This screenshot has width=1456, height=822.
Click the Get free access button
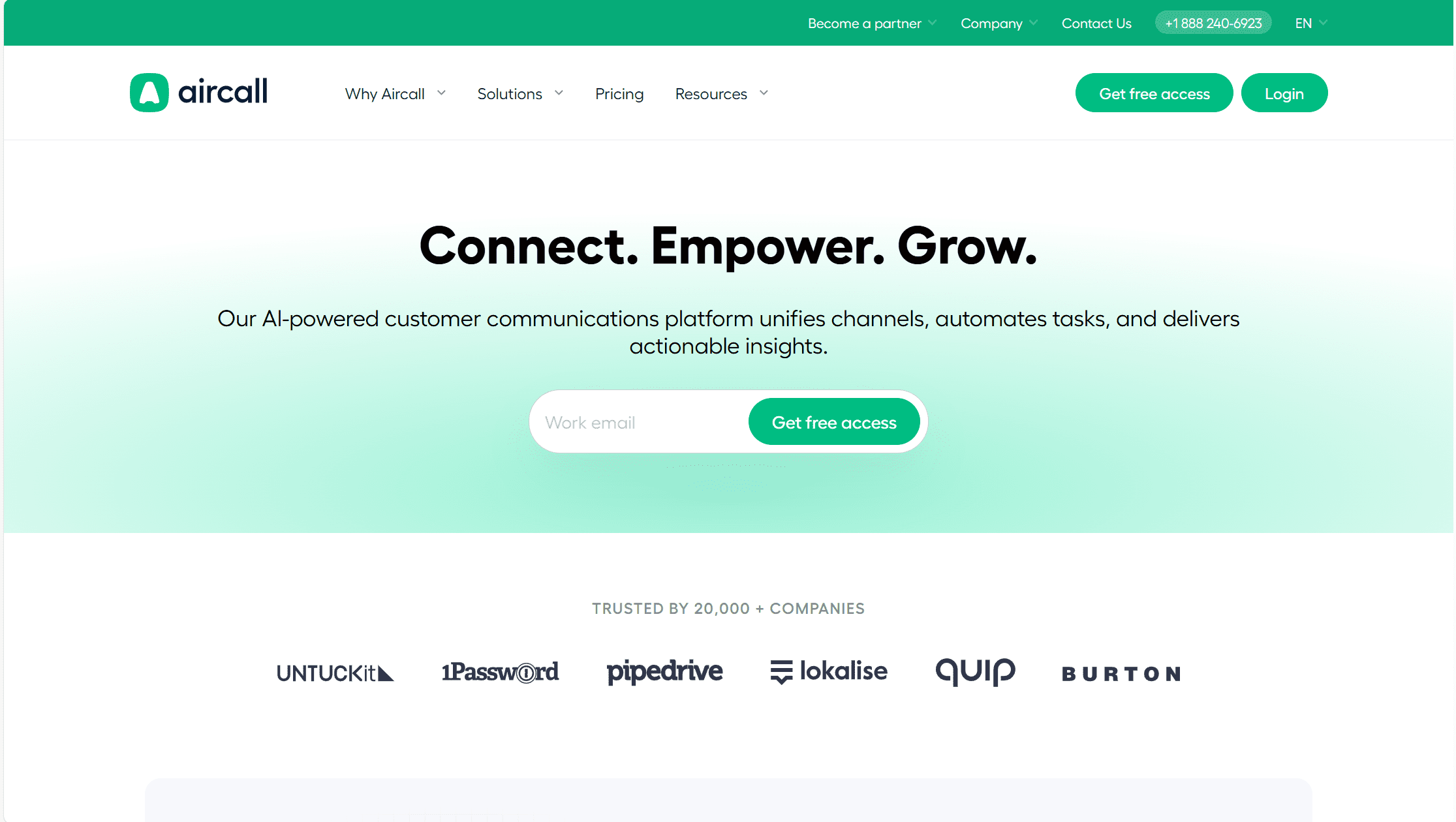tap(1155, 93)
